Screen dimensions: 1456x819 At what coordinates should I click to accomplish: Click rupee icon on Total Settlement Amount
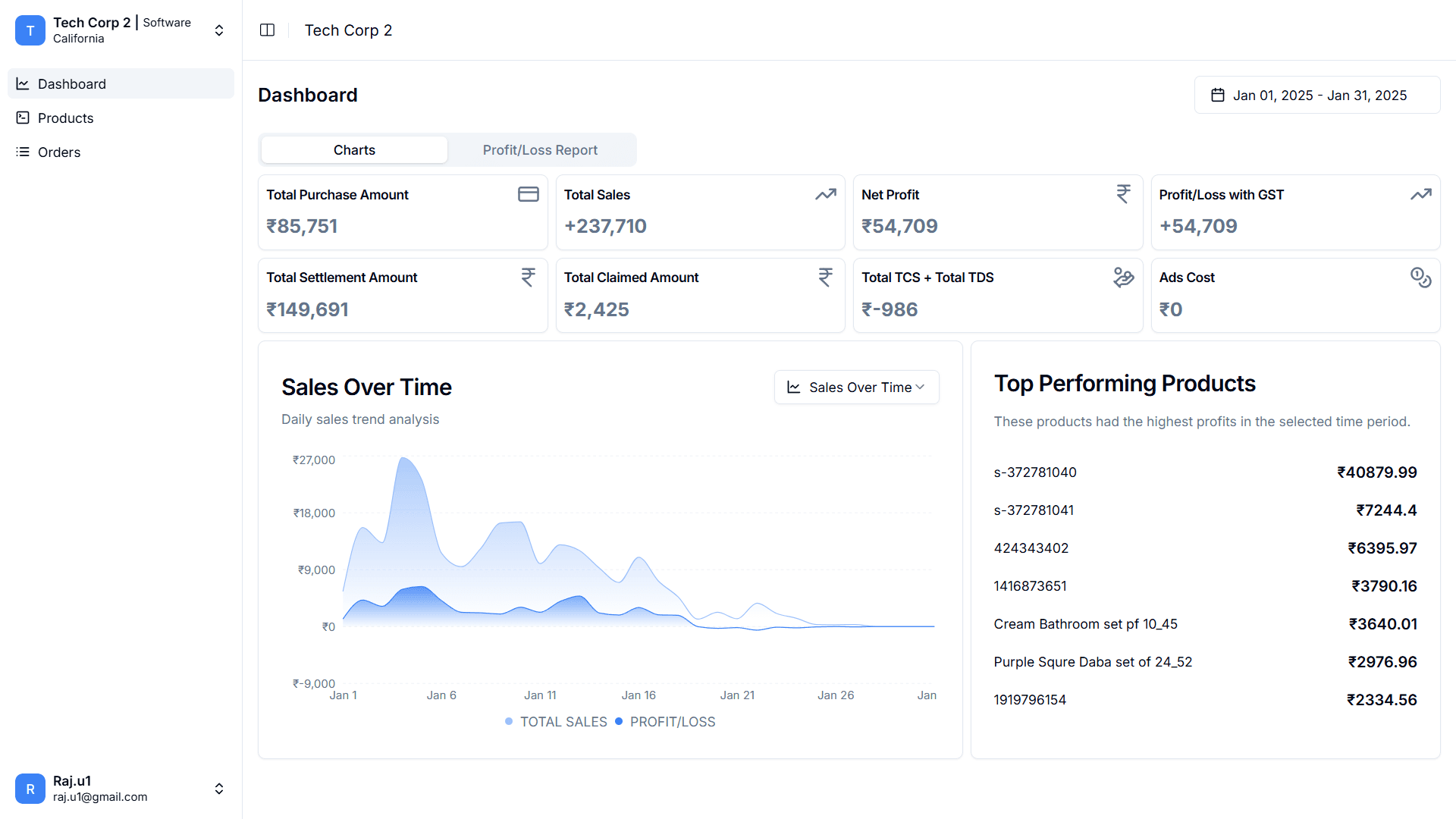tap(529, 277)
